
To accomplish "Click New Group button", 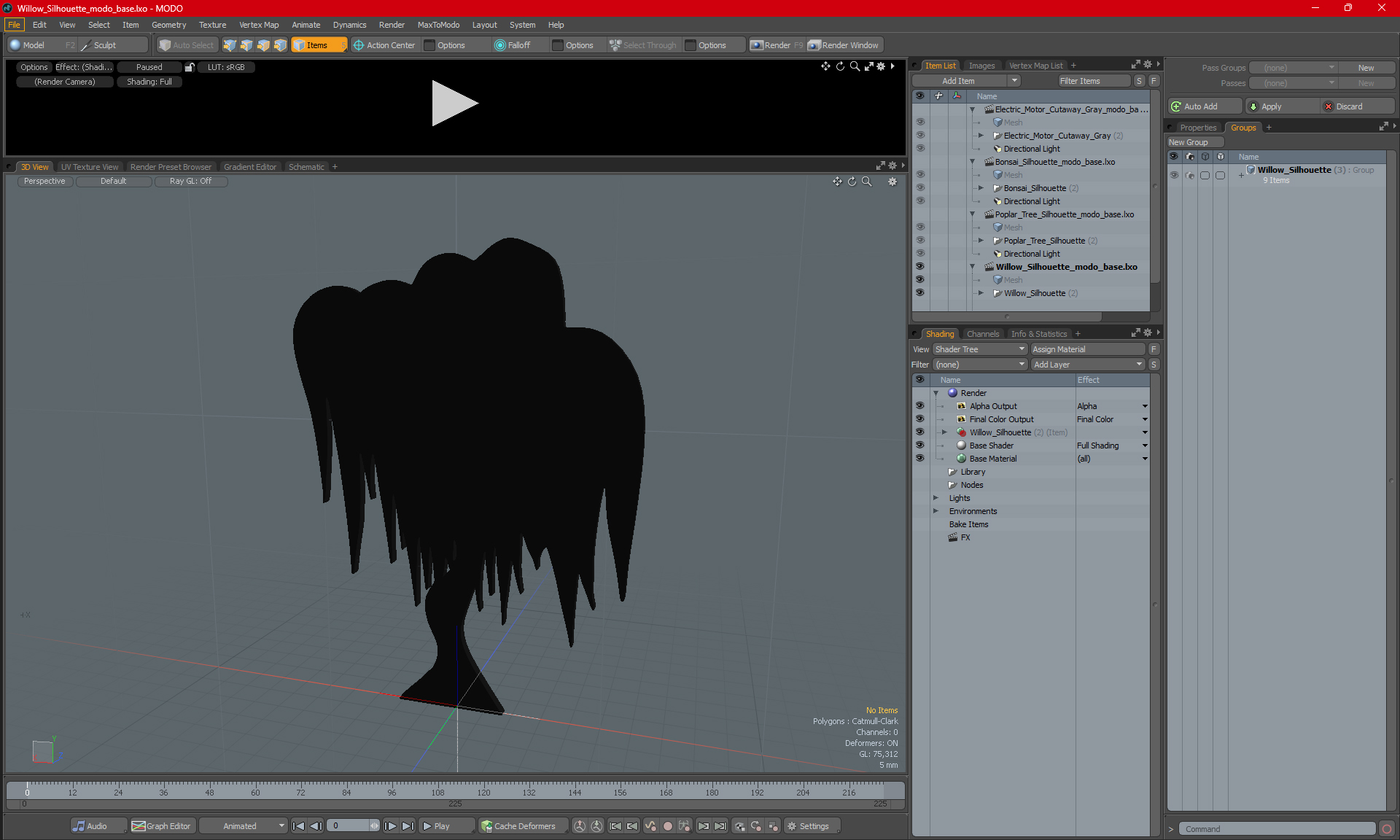I will (x=1194, y=142).
